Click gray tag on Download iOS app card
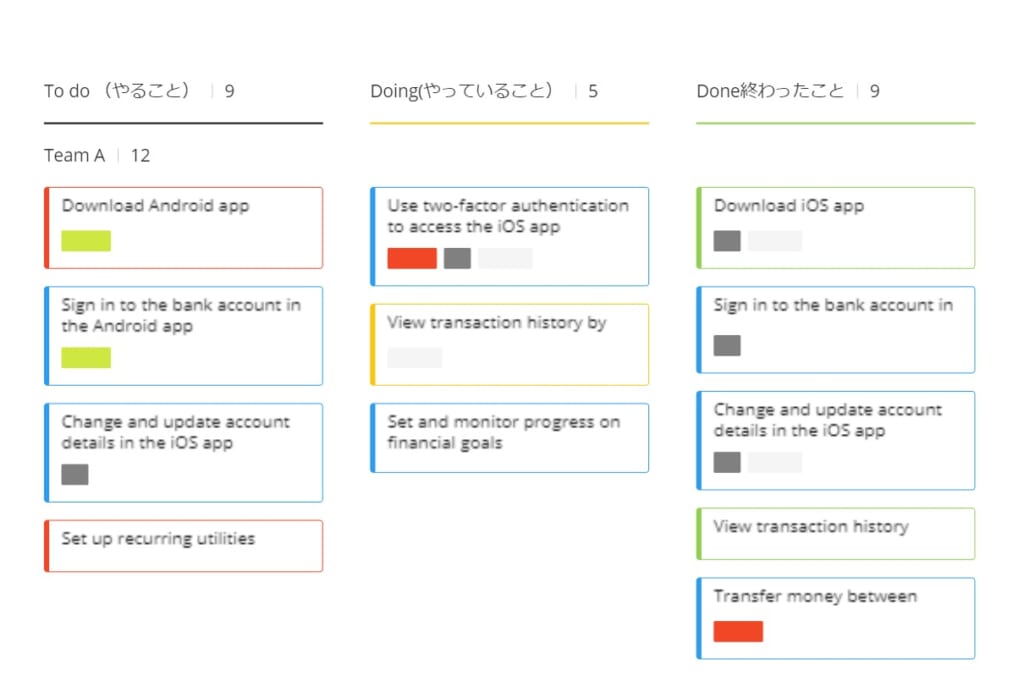 727,241
